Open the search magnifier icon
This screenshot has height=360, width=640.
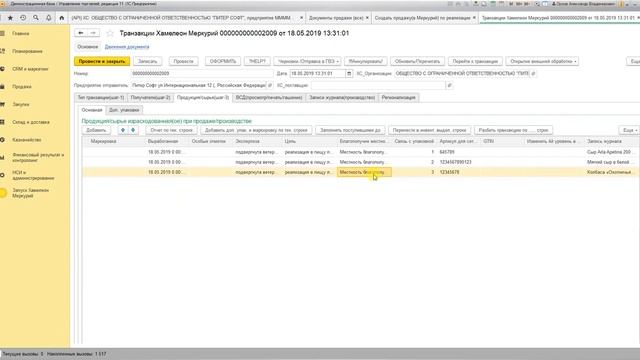pyautogui.click(x=36, y=18)
